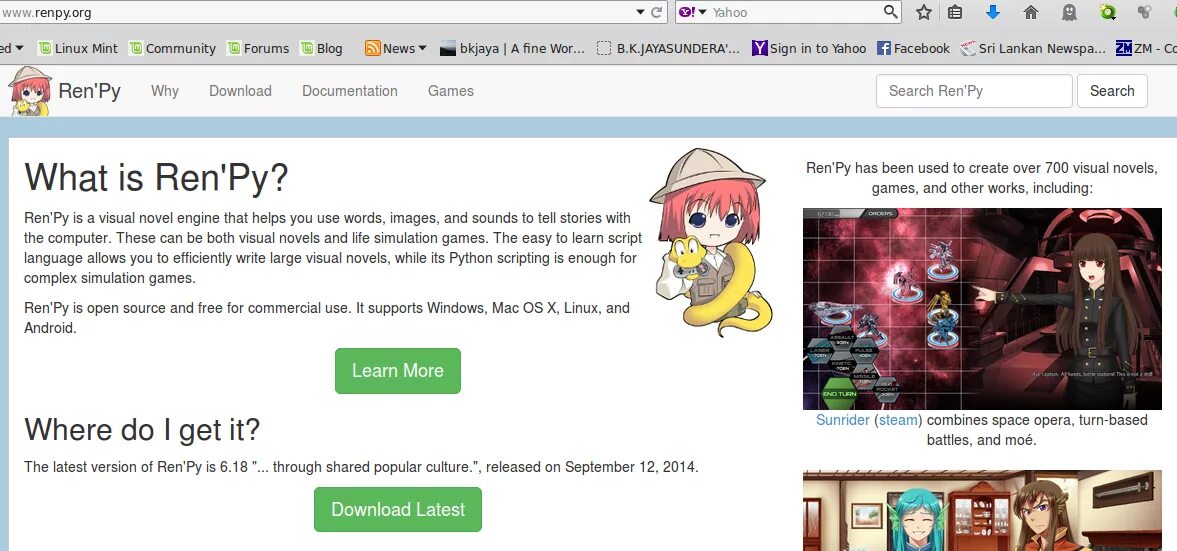Click the magnifier icon in the Yahoo search box
1177x551 pixels.
pyautogui.click(x=890, y=11)
